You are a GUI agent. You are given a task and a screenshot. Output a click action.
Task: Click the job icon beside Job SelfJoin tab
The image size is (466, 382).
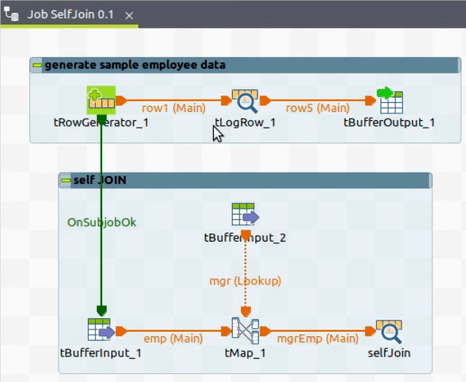pyautogui.click(x=11, y=14)
